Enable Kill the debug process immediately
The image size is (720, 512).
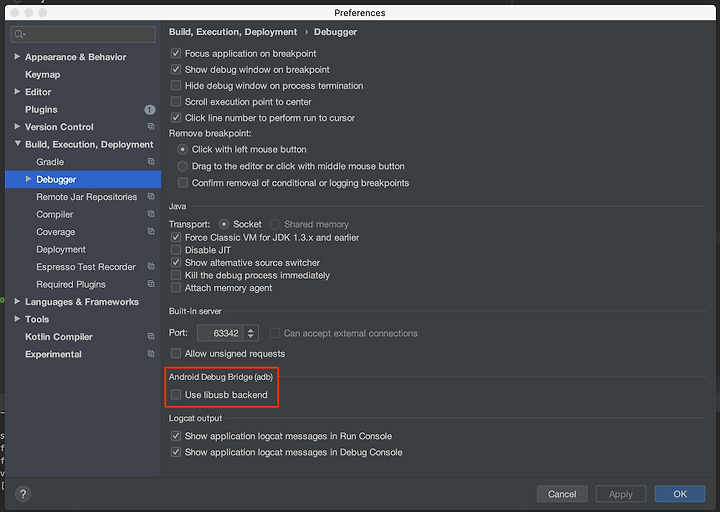click(x=176, y=275)
